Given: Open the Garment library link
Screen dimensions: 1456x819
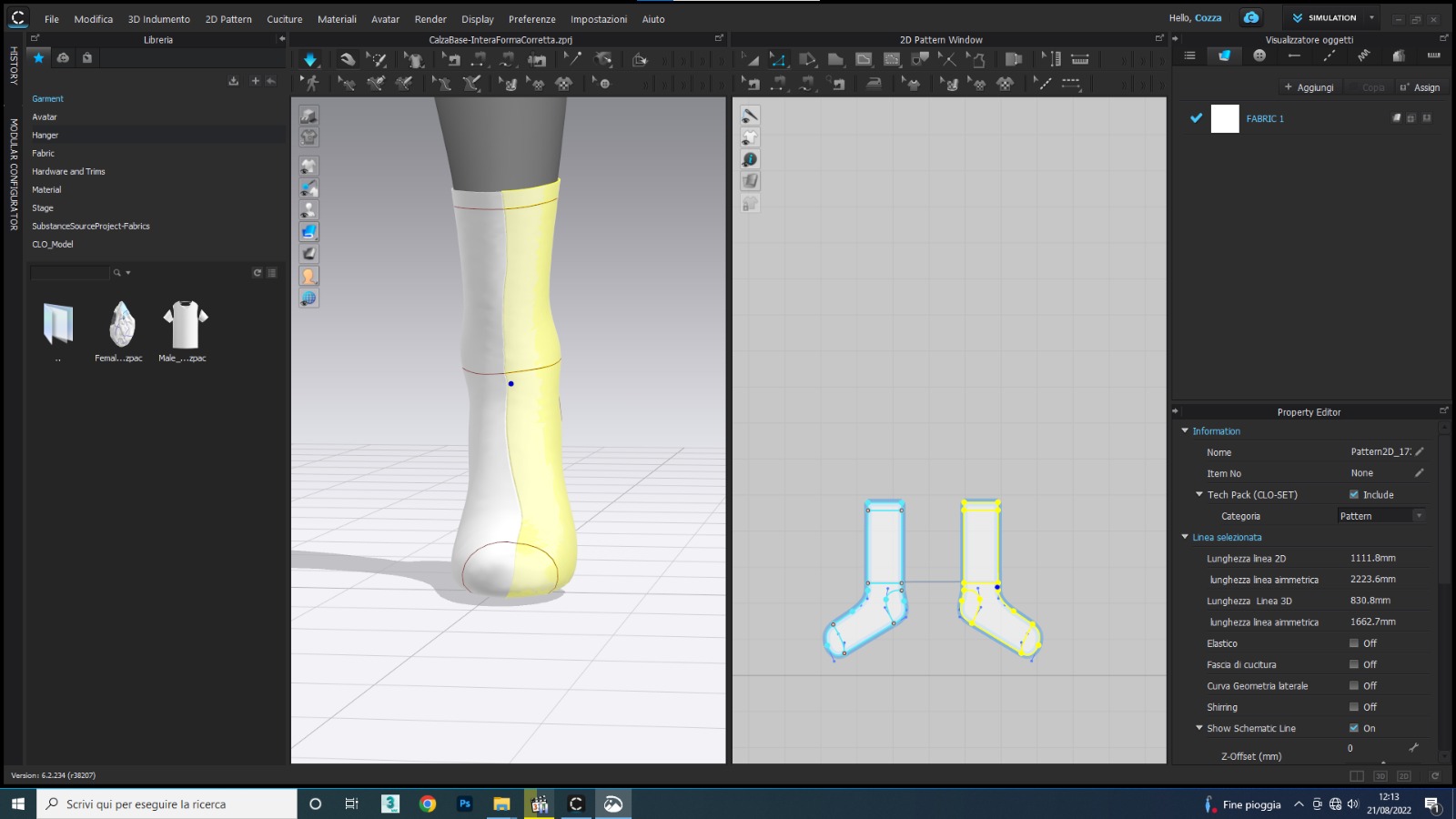Looking at the screenshot, I should [x=47, y=98].
